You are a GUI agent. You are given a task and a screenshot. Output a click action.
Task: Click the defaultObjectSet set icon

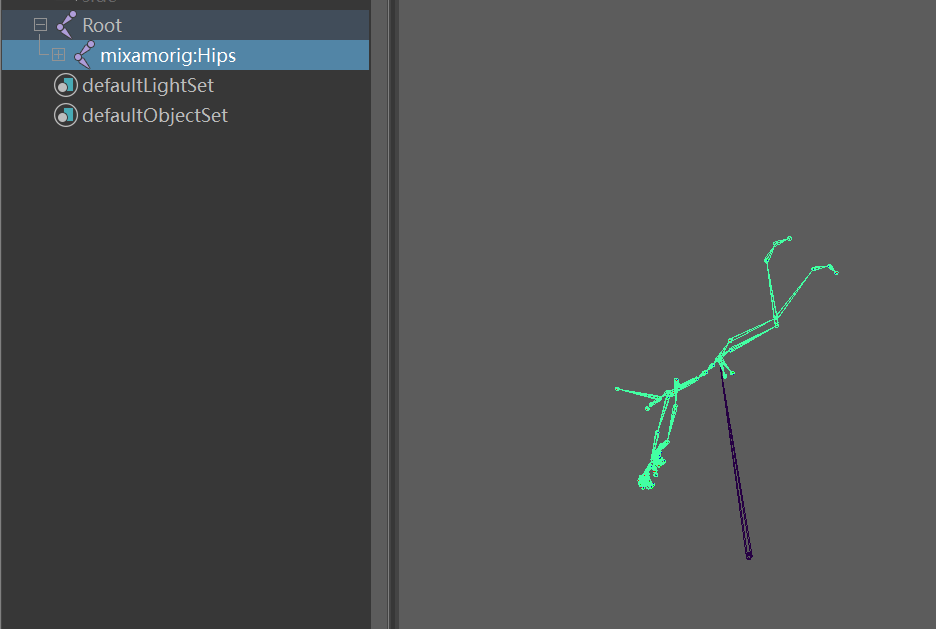point(66,115)
